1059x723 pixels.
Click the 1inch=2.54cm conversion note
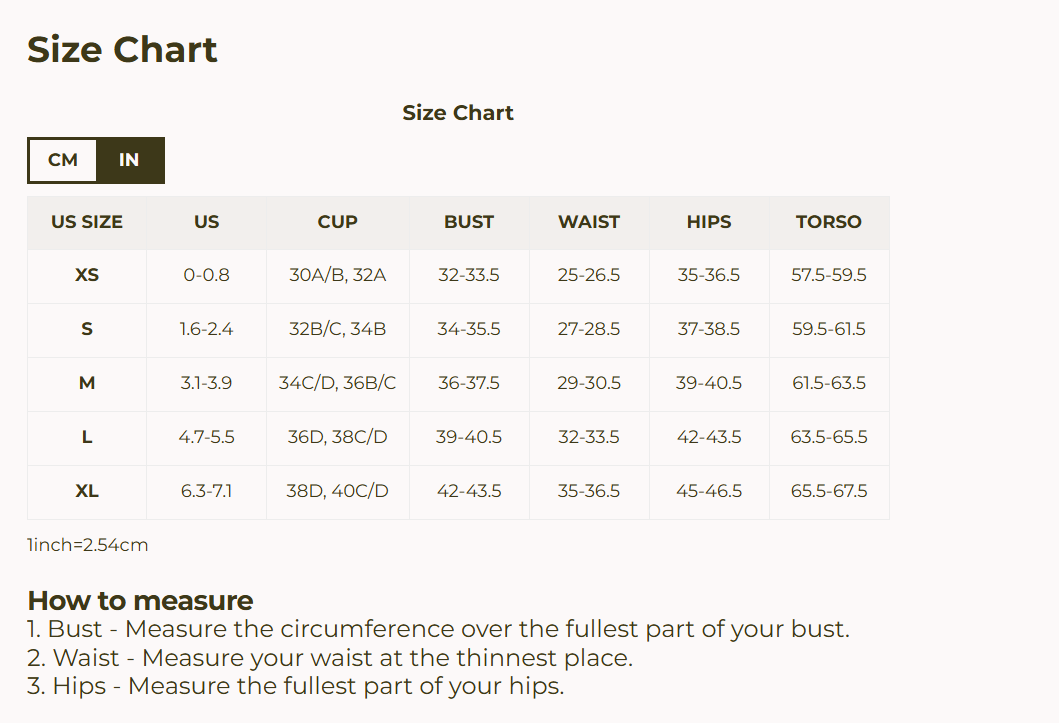click(x=88, y=545)
